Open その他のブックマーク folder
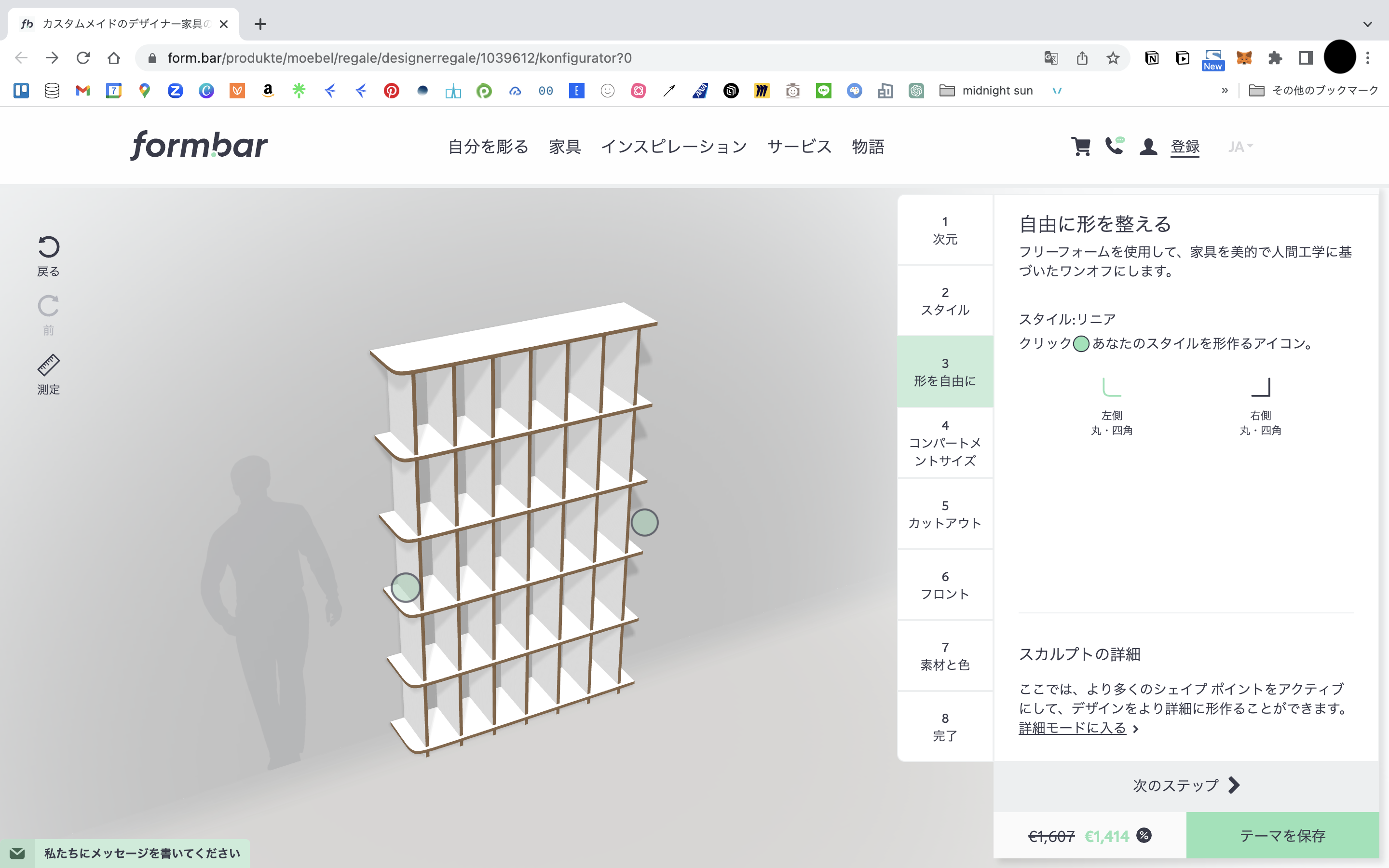The image size is (1389, 868). pos(1313,90)
